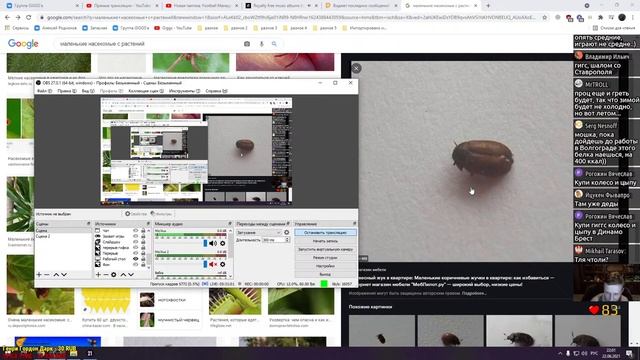This screenshot has width=640, height=360.
Task: Move source up in the Sources panel
Action: coord(123,275)
